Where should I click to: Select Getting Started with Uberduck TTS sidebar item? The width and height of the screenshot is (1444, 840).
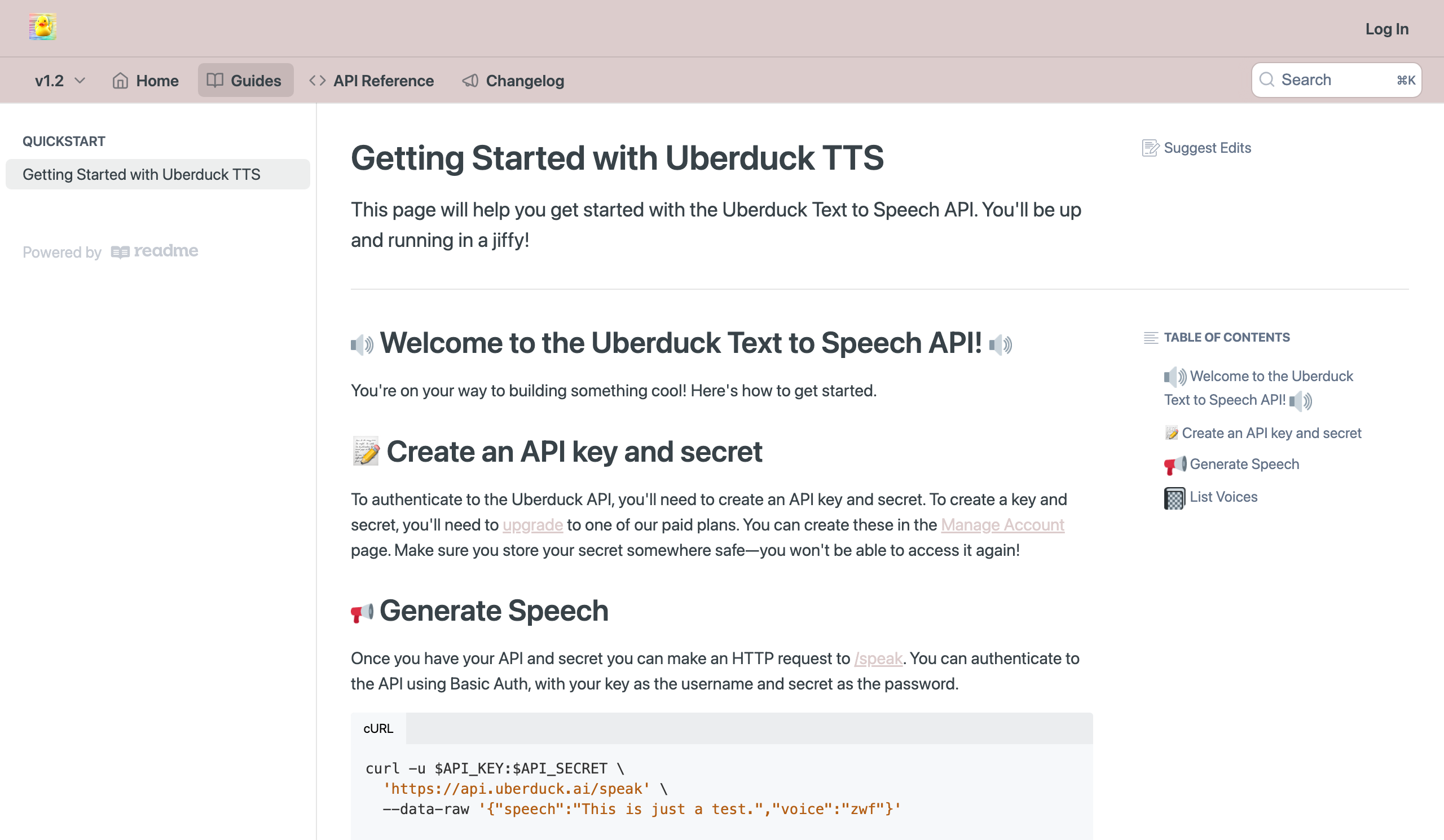point(157,174)
